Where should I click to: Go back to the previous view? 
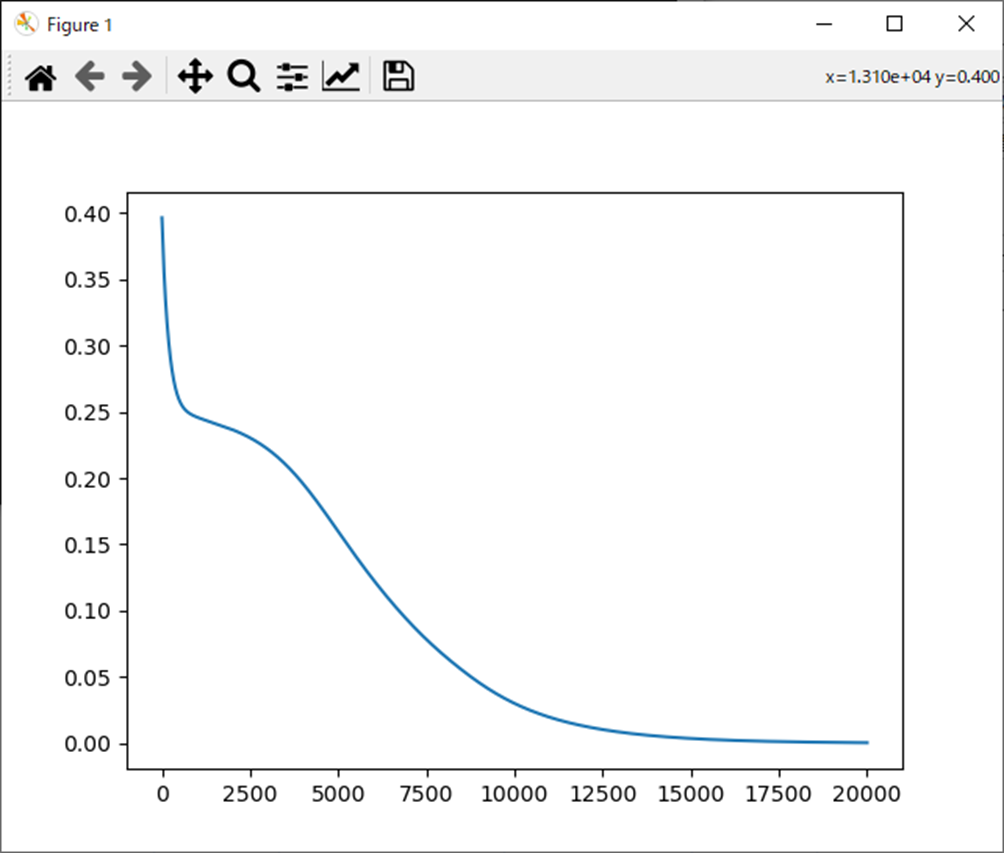[x=90, y=77]
